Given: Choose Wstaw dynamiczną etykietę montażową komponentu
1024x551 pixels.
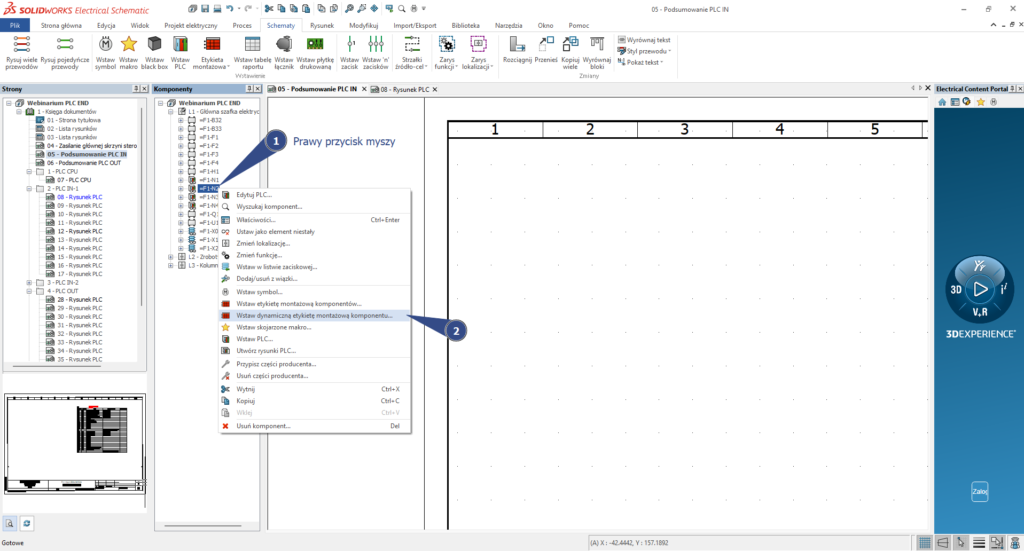Looking at the screenshot, I should [307, 315].
